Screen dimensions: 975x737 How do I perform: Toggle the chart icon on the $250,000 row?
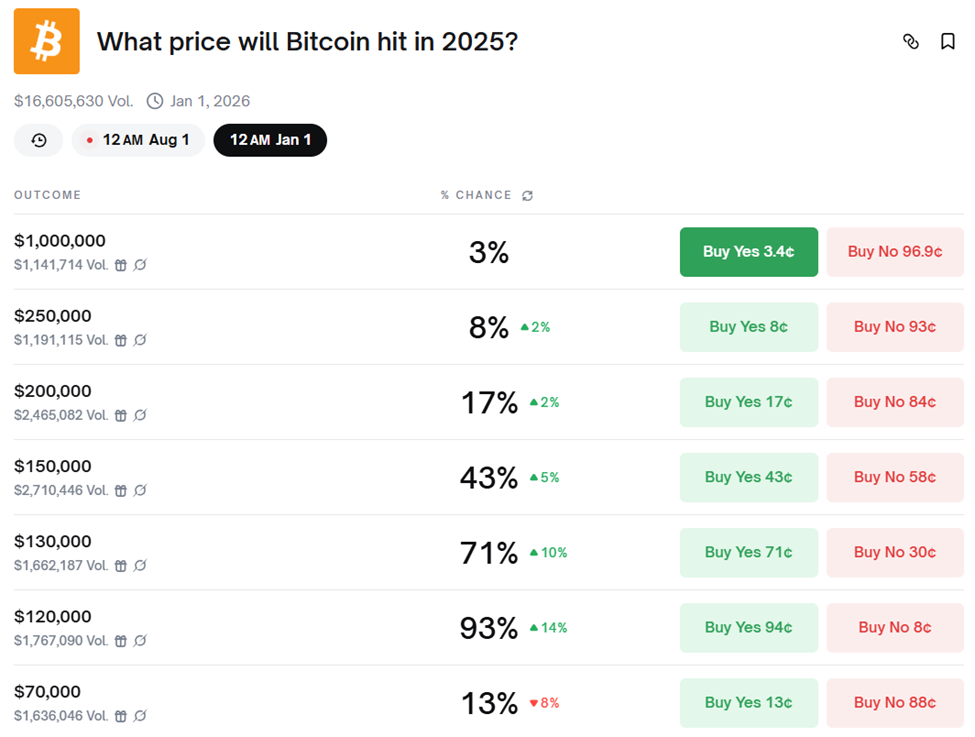(141, 340)
